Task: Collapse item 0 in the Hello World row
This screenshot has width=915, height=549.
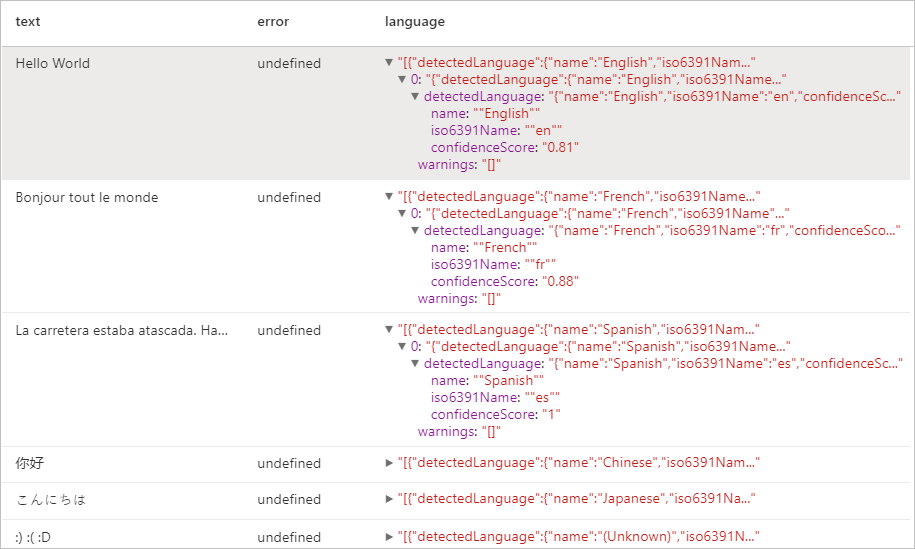Action: coord(403,80)
